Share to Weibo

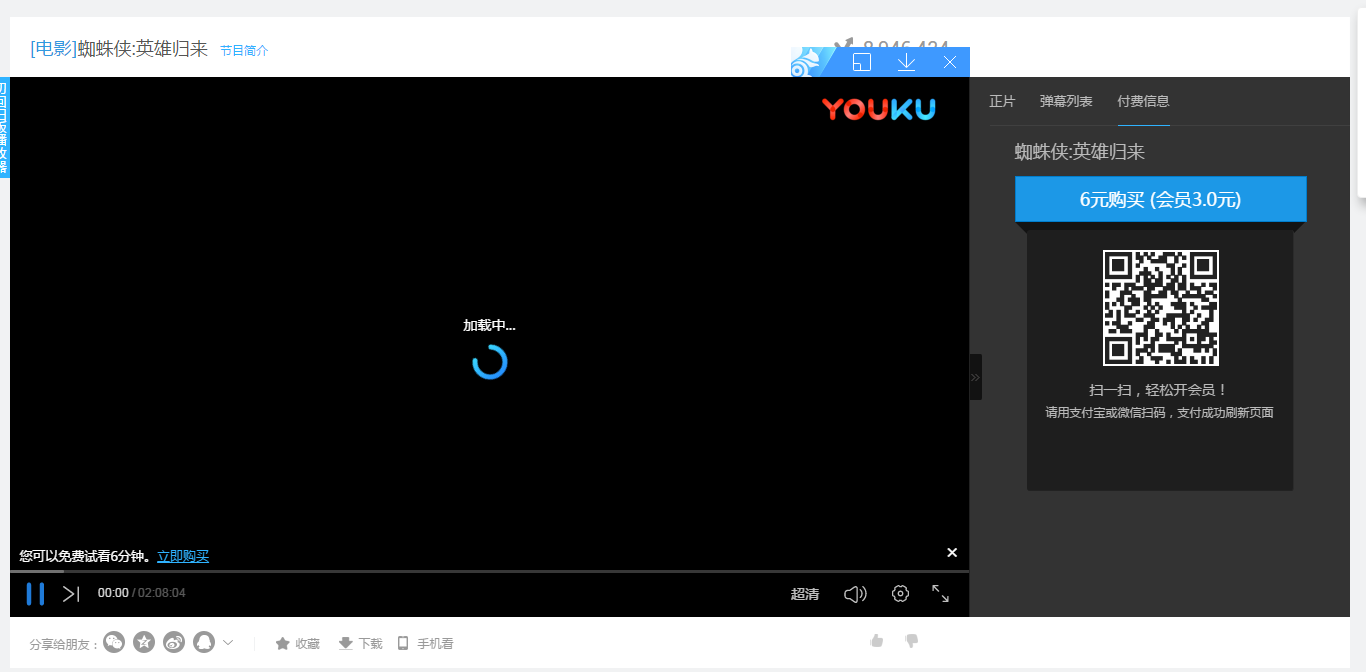[x=174, y=642]
